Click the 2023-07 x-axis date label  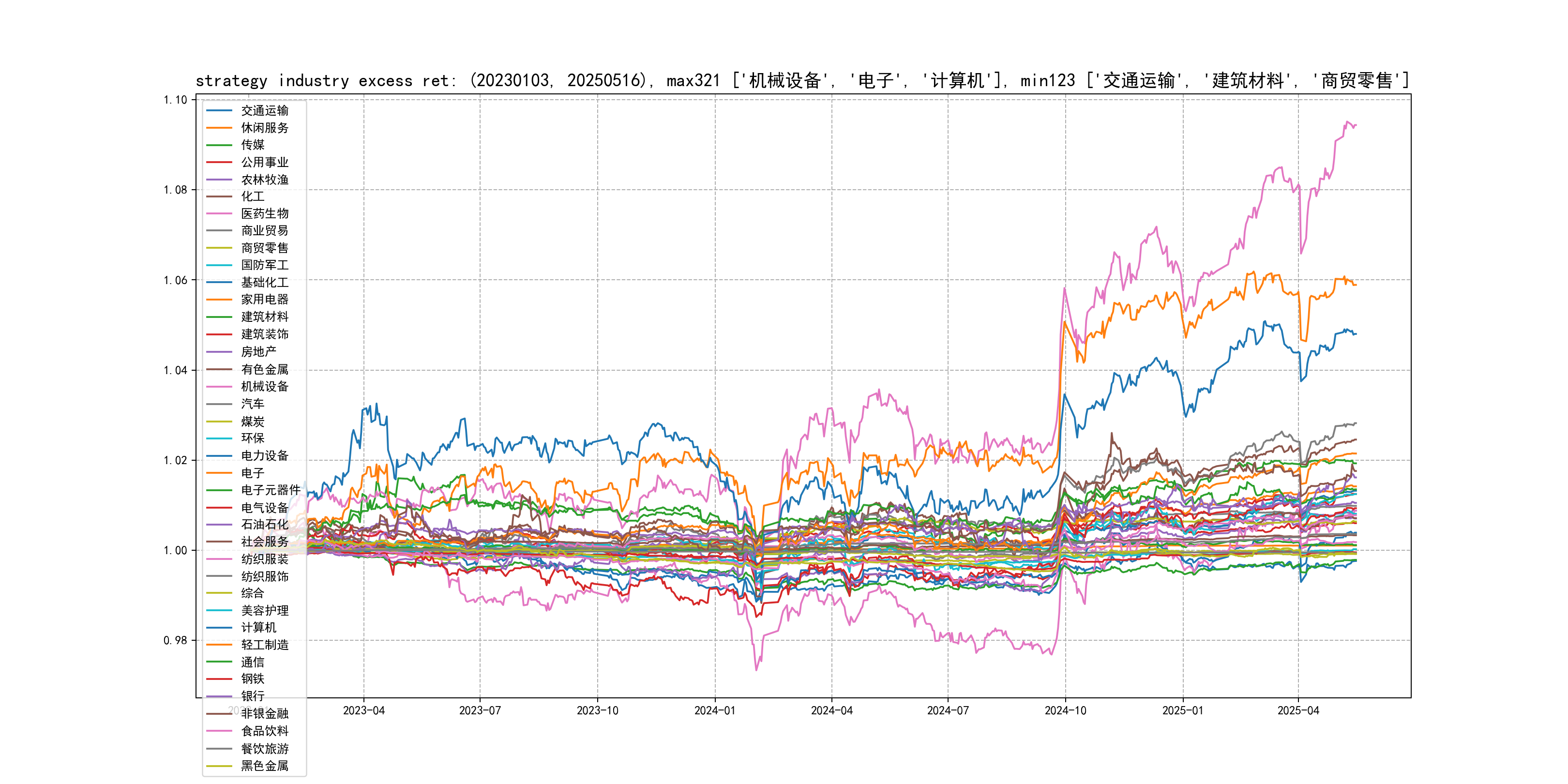(480, 710)
